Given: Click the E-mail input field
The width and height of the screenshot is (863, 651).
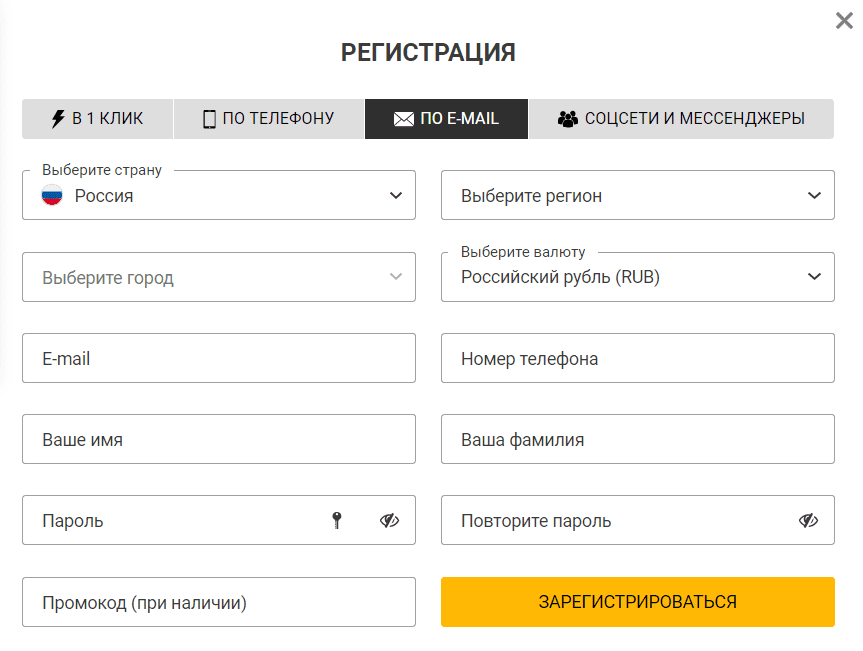Looking at the screenshot, I should coord(218,358).
